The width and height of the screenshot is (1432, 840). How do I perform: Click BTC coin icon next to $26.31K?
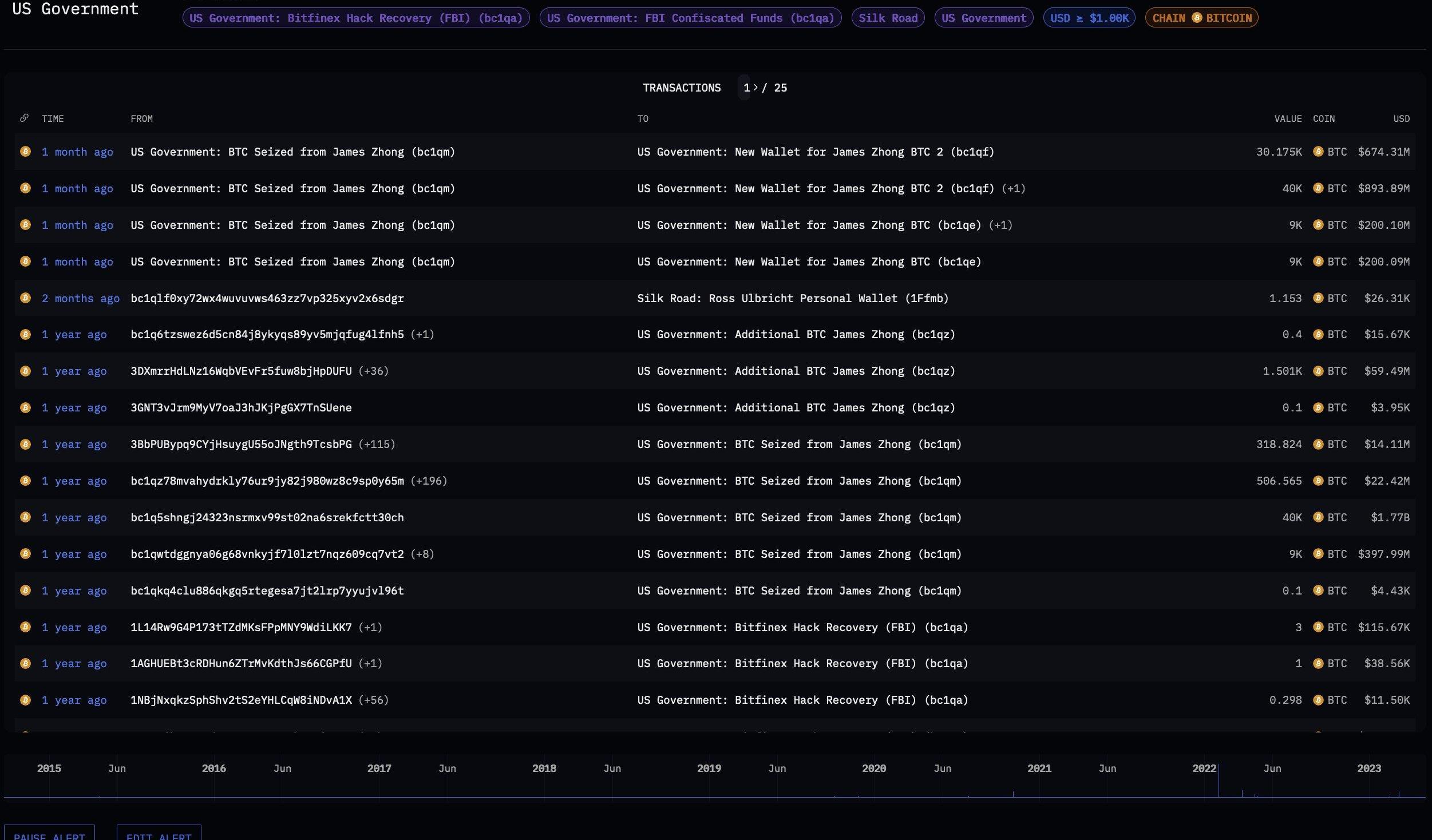point(1318,298)
